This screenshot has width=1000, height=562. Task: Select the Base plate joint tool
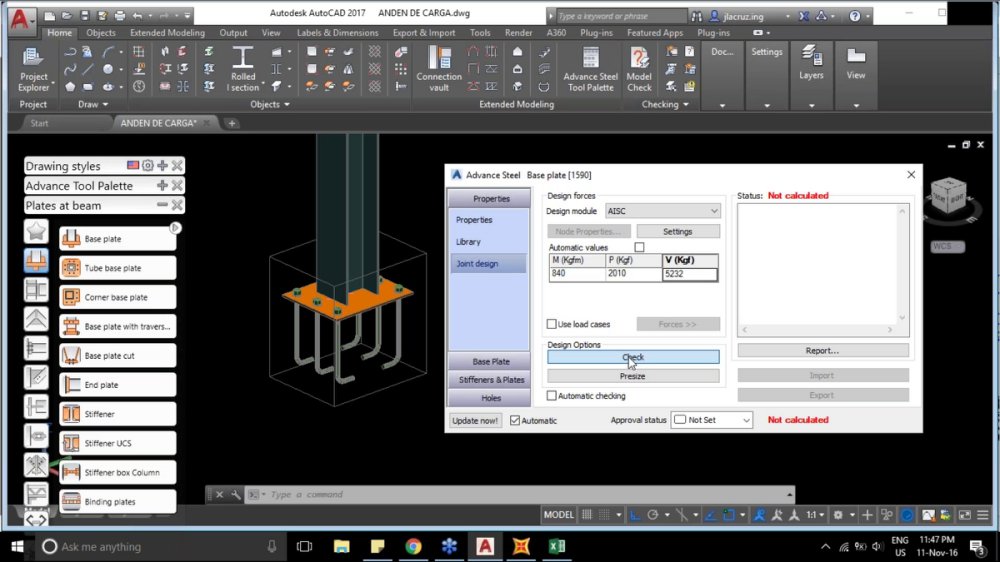click(117, 239)
